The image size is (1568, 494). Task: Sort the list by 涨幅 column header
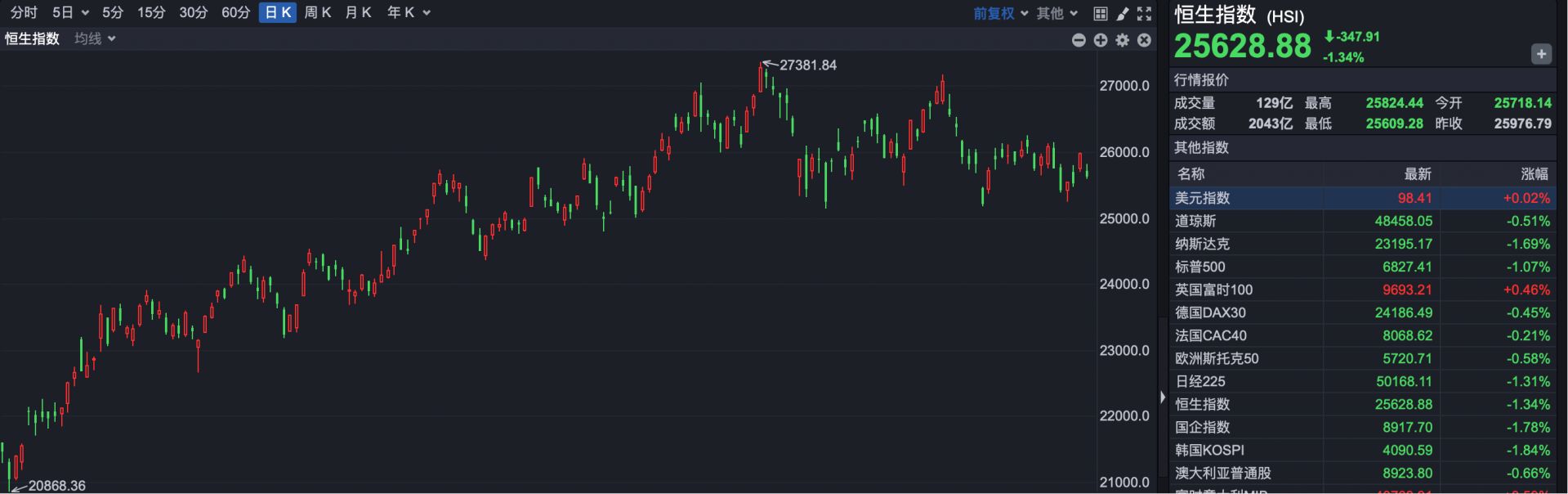(1534, 173)
